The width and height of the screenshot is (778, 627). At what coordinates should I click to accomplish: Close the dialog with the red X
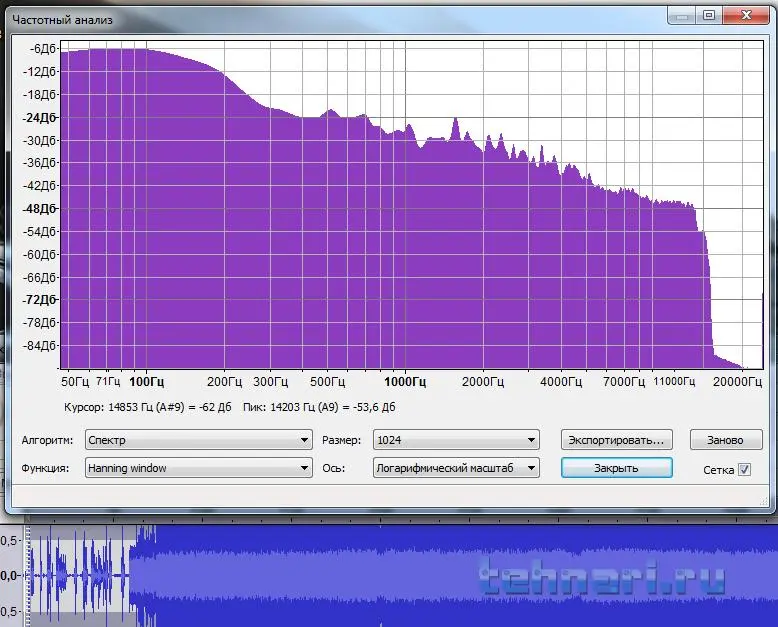[747, 15]
